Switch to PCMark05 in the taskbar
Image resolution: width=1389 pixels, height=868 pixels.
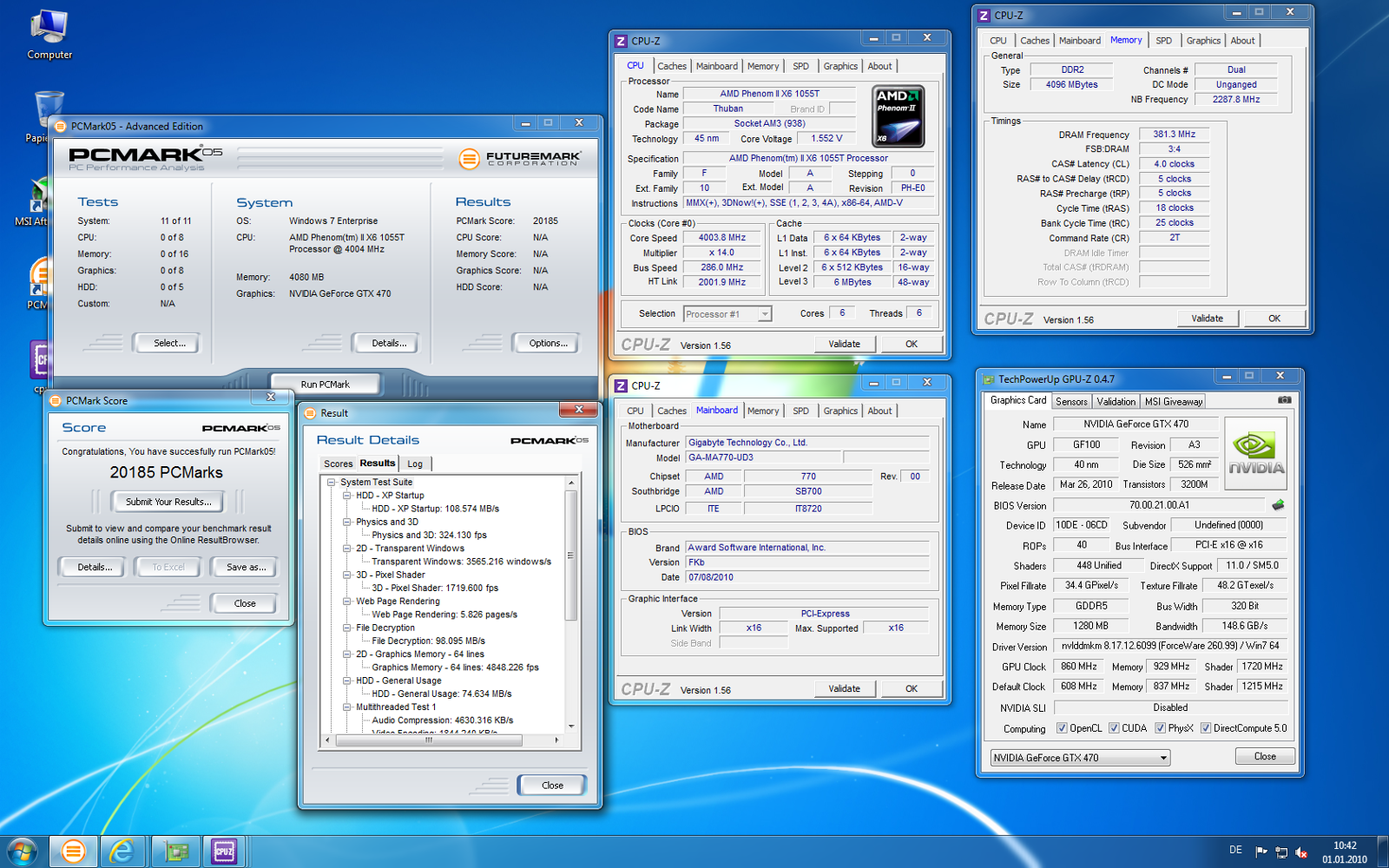(74, 852)
